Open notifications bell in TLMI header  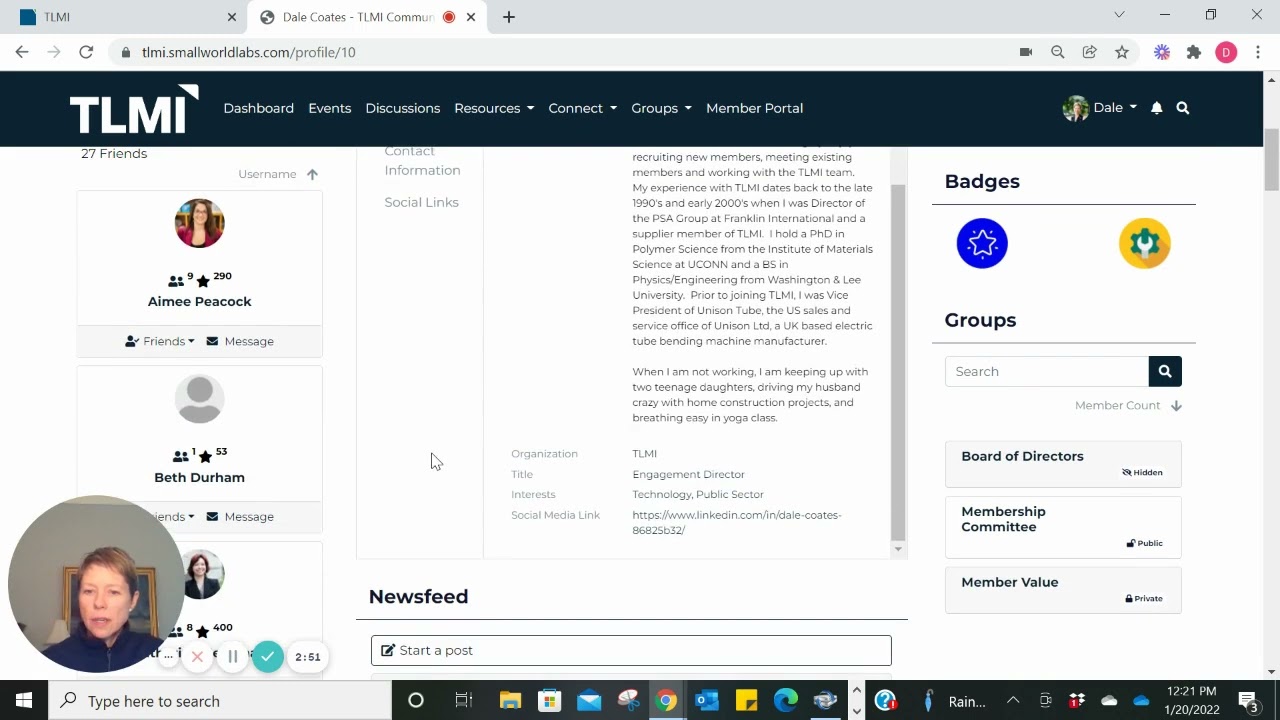[1156, 108]
